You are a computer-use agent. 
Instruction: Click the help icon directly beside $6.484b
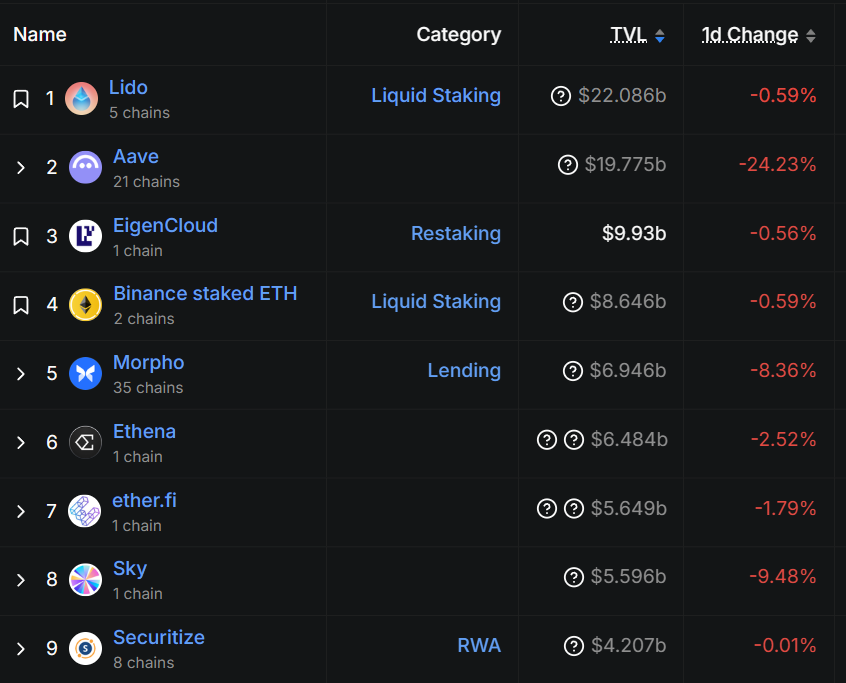point(574,440)
